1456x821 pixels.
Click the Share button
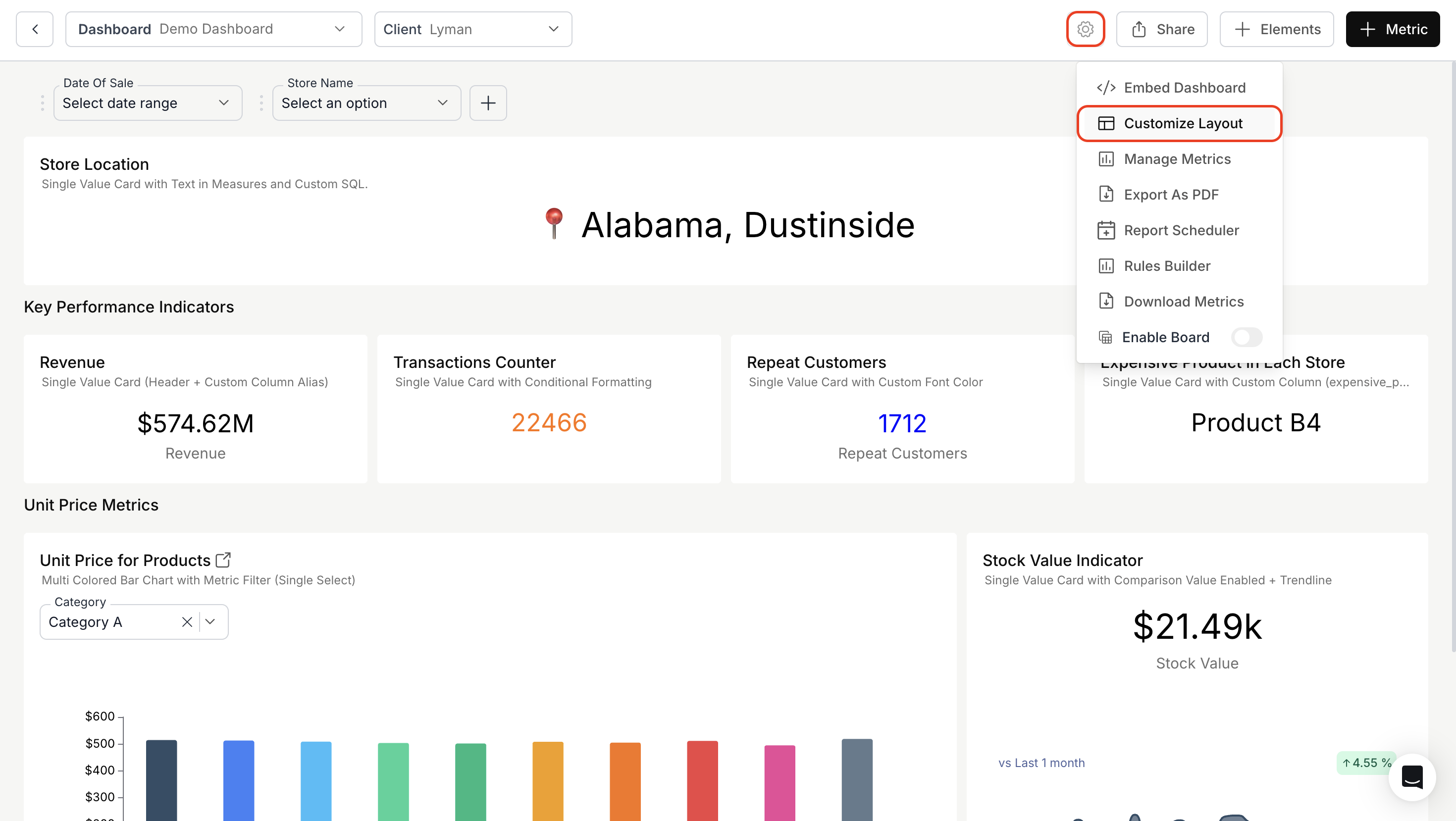[x=1161, y=29]
